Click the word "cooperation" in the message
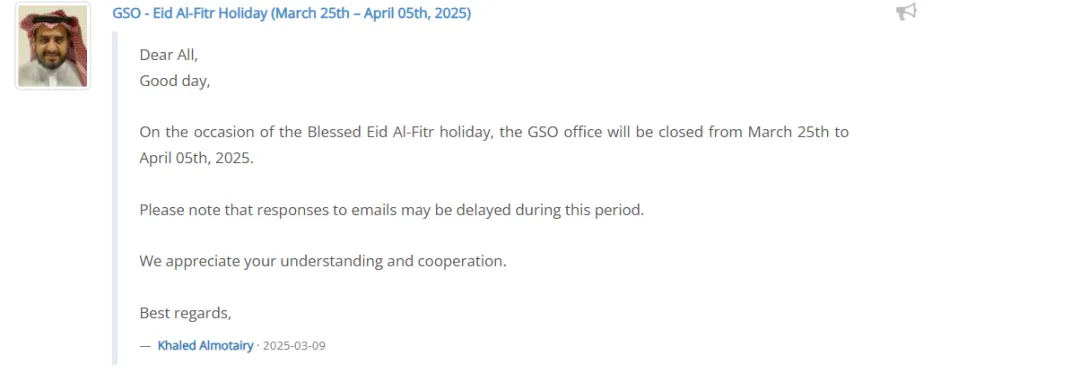Viewport: 1080px width, 390px height. coord(459,262)
